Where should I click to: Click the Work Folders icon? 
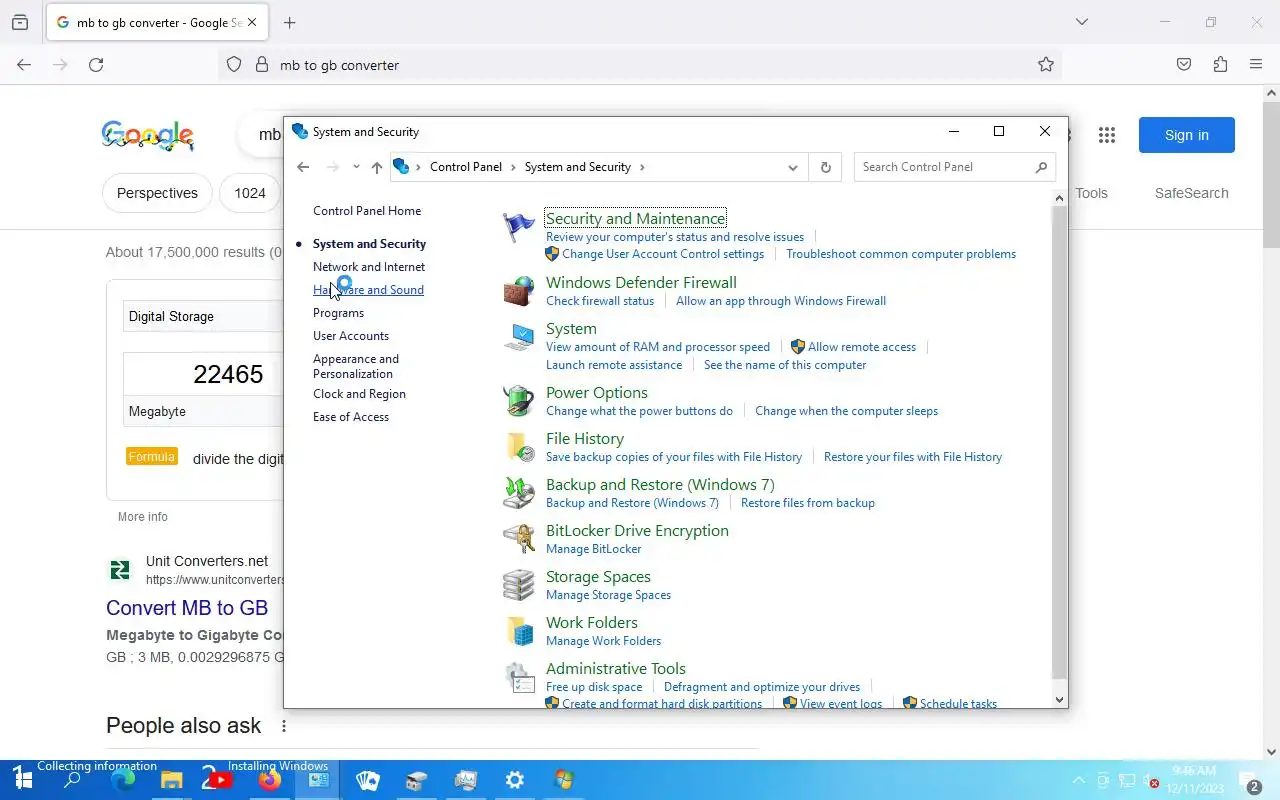[519, 631]
